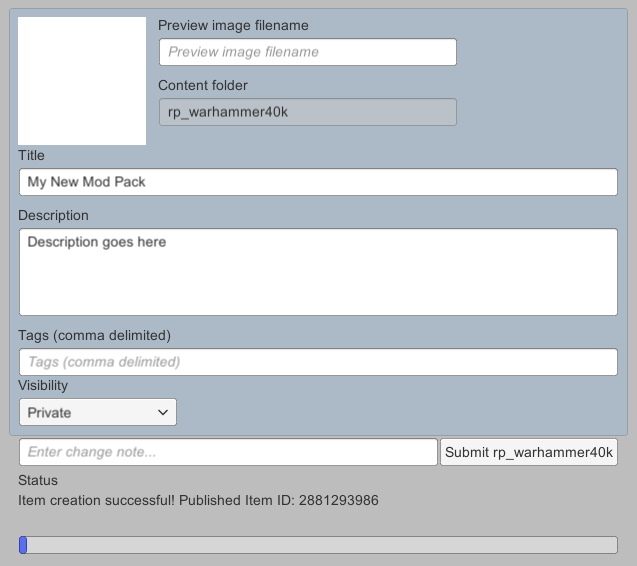Click the upload progress bar track
The width and height of the screenshot is (637, 566).
click(320, 545)
